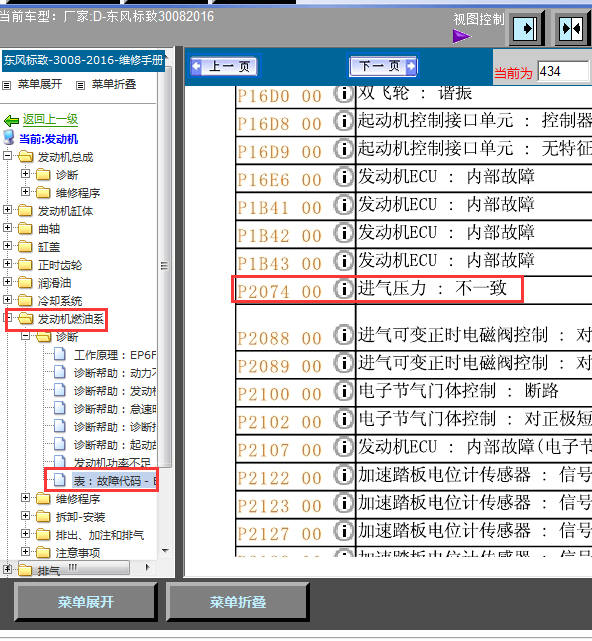Screen dimensions: 592x641
Task: Click 电子节气门体控制：断路 description
Action: (x=458, y=391)
